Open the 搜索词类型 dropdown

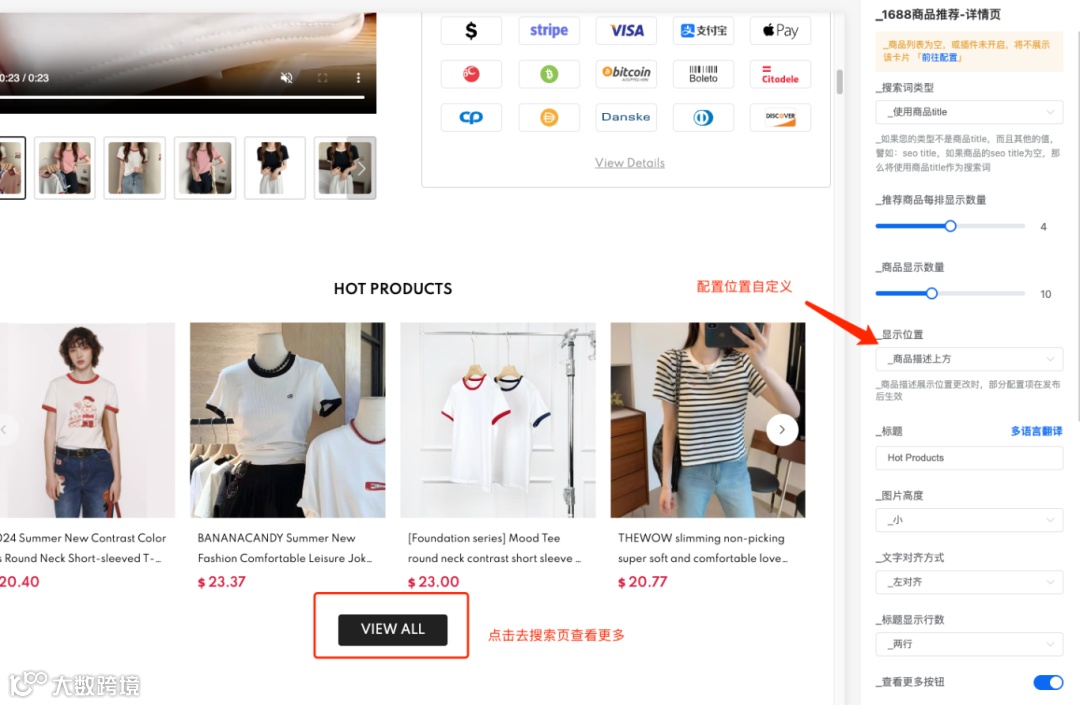[x=969, y=112]
